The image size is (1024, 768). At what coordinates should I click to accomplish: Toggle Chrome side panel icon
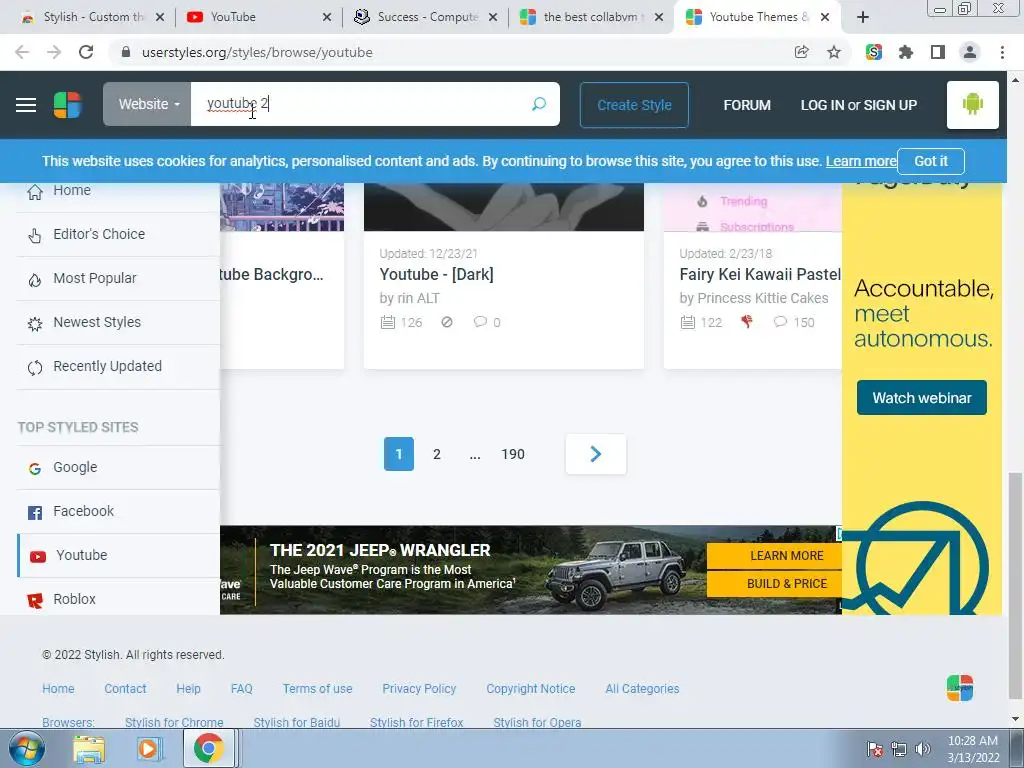pos(937,52)
